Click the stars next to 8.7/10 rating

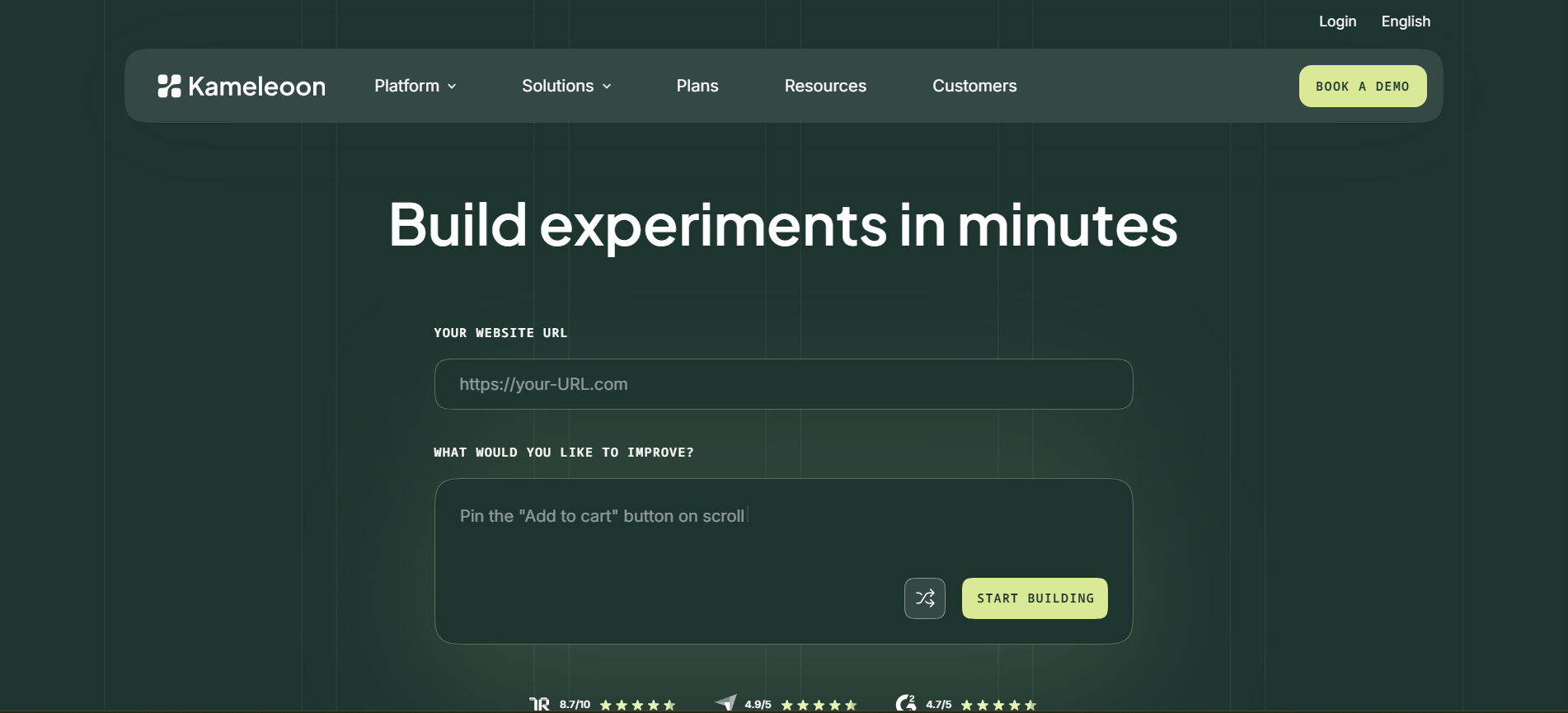(x=637, y=705)
